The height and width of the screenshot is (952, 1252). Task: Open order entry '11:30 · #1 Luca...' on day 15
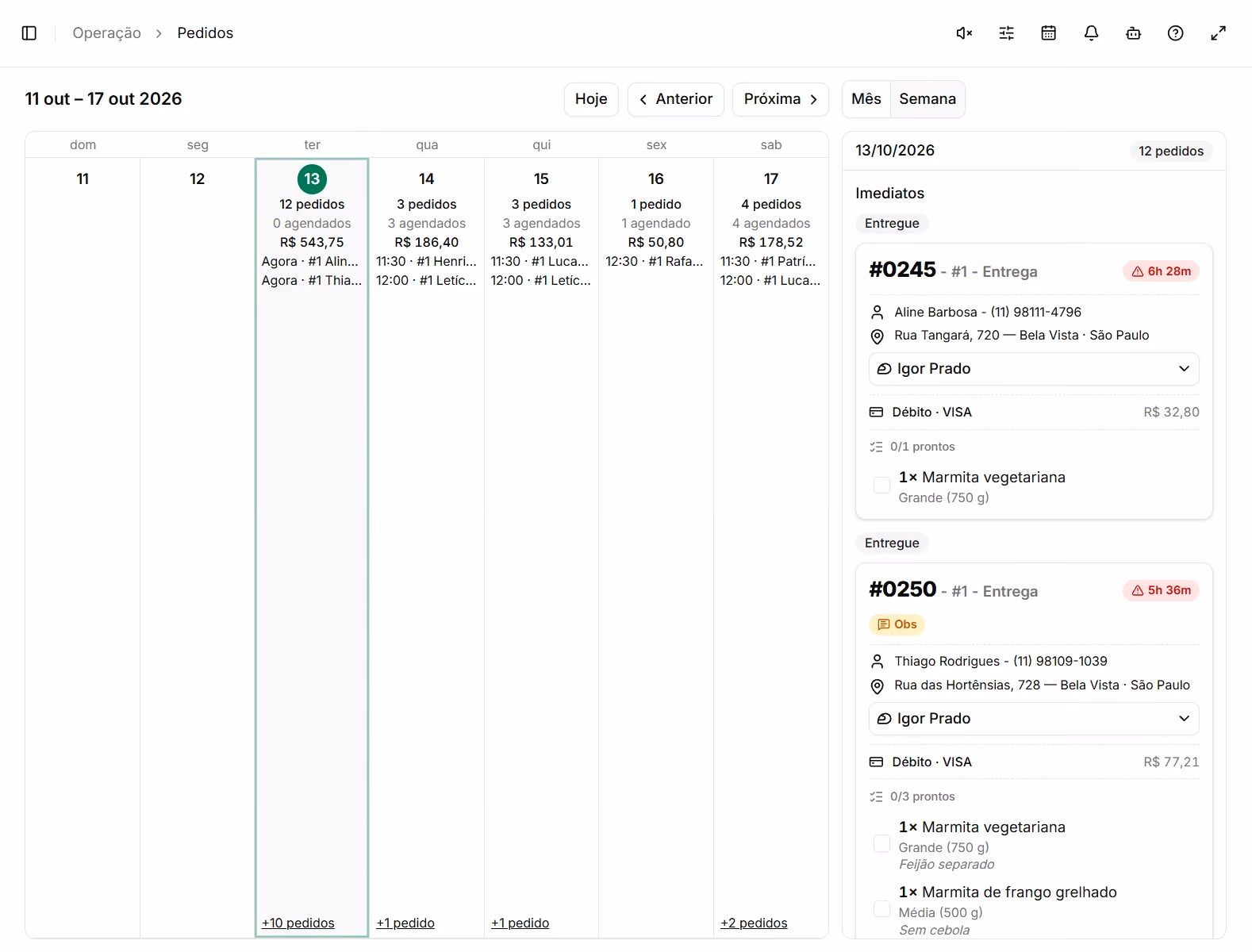[540, 261]
